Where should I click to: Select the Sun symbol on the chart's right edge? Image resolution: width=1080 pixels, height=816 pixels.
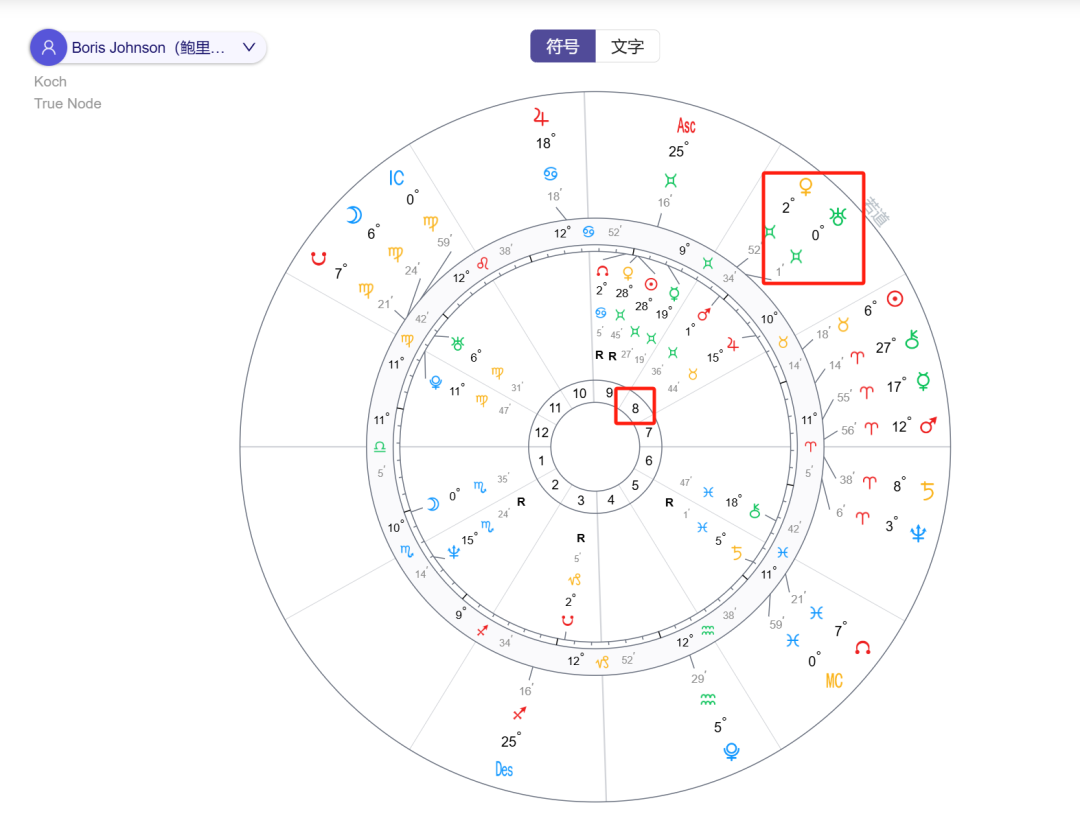click(x=895, y=298)
